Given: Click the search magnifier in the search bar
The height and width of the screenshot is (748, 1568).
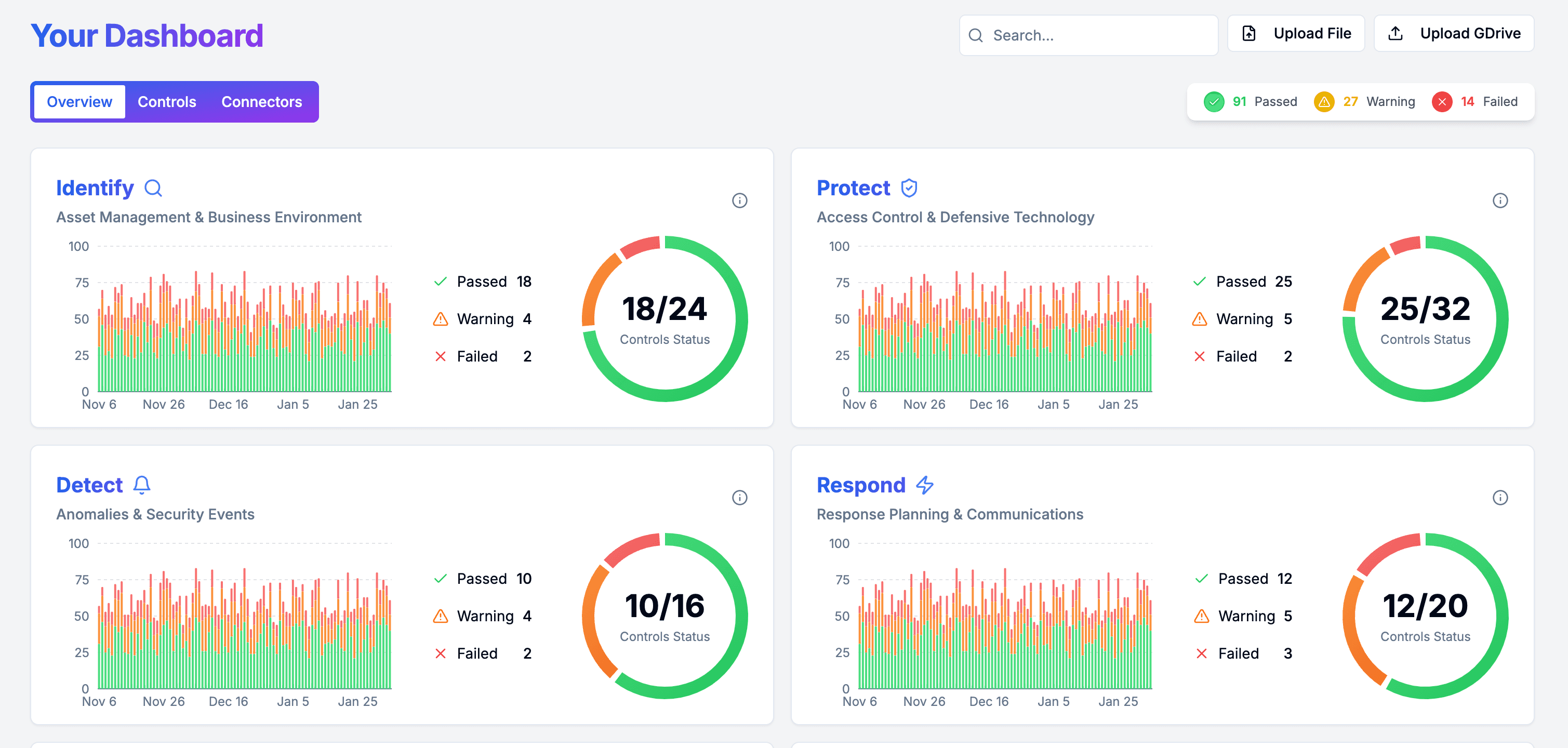Looking at the screenshot, I should pyautogui.click(x=976, y=35).
